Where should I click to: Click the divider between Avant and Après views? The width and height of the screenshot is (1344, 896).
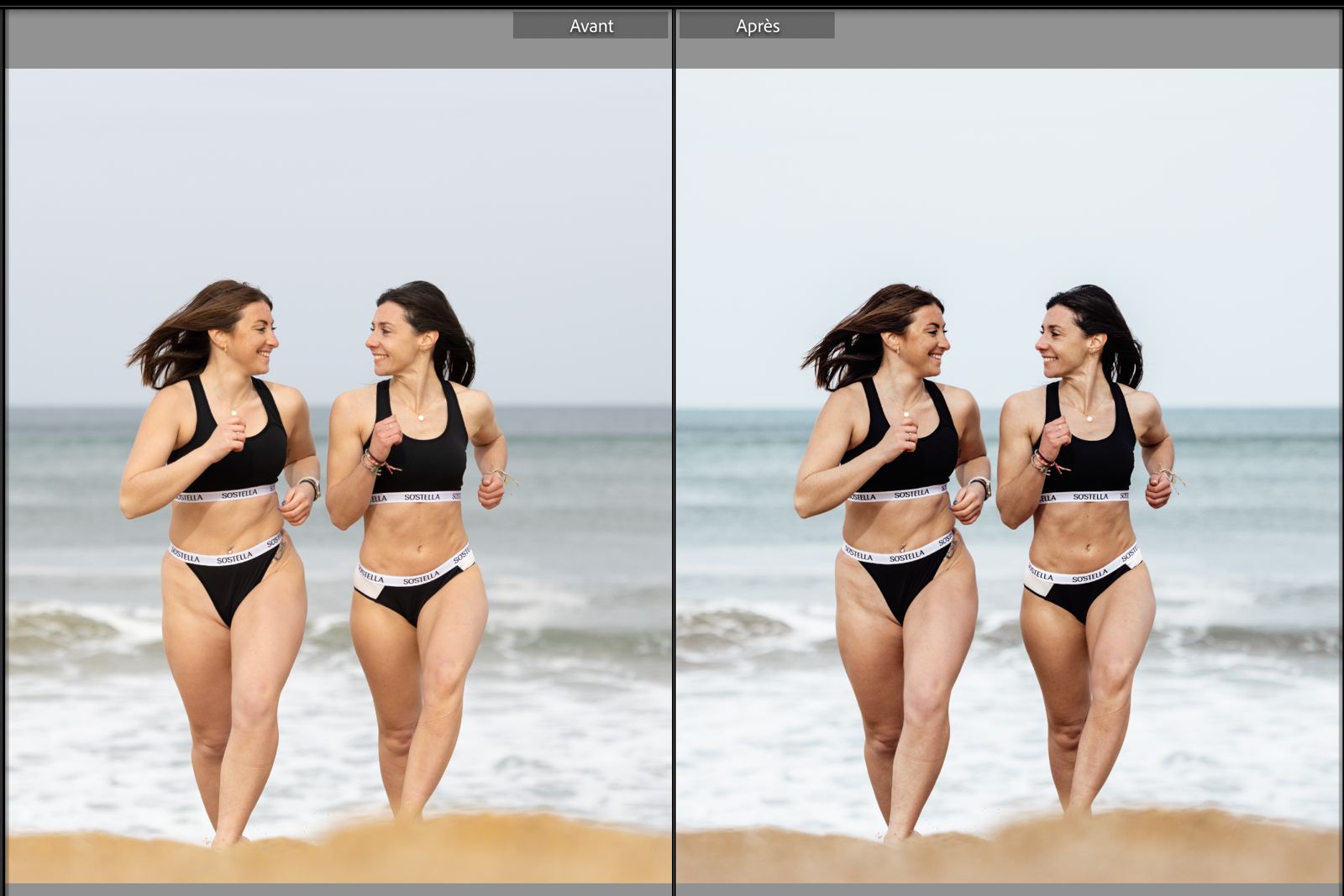[x=674, y=453]
